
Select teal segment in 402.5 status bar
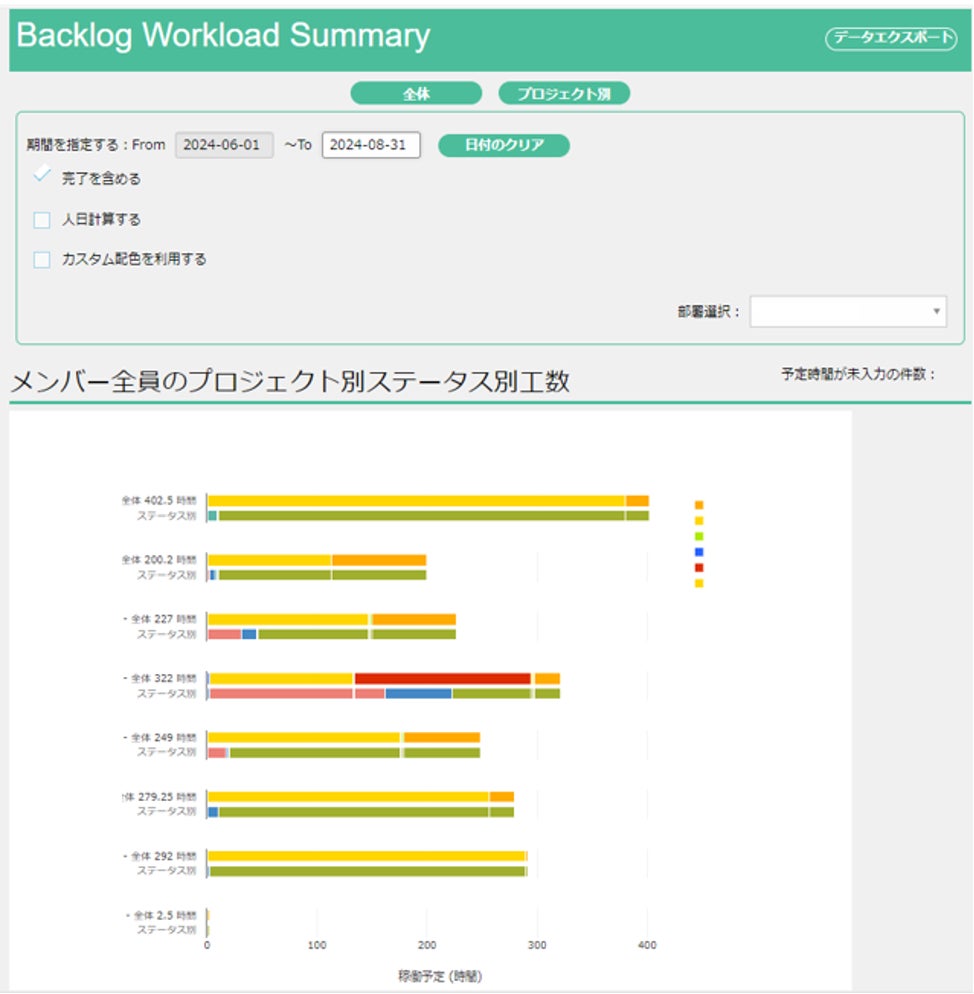(212, 516)
